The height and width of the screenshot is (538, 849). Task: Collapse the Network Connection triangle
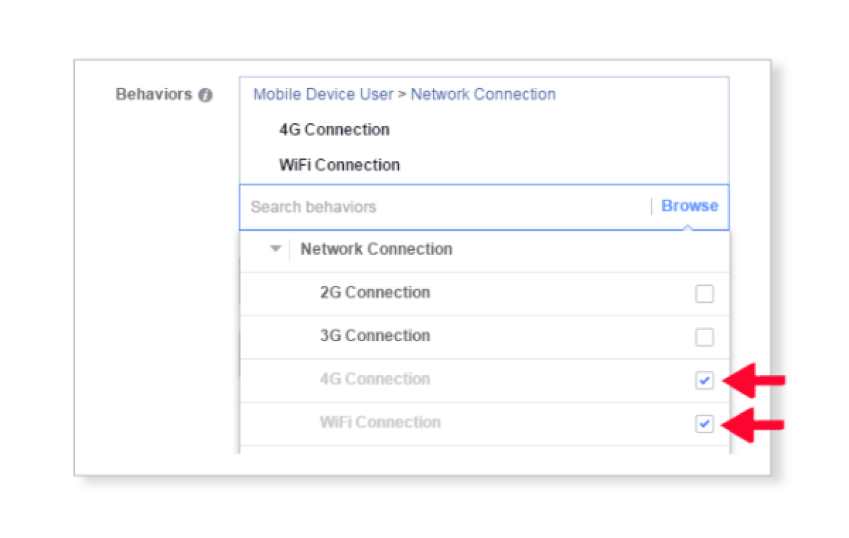coord(275,249)
